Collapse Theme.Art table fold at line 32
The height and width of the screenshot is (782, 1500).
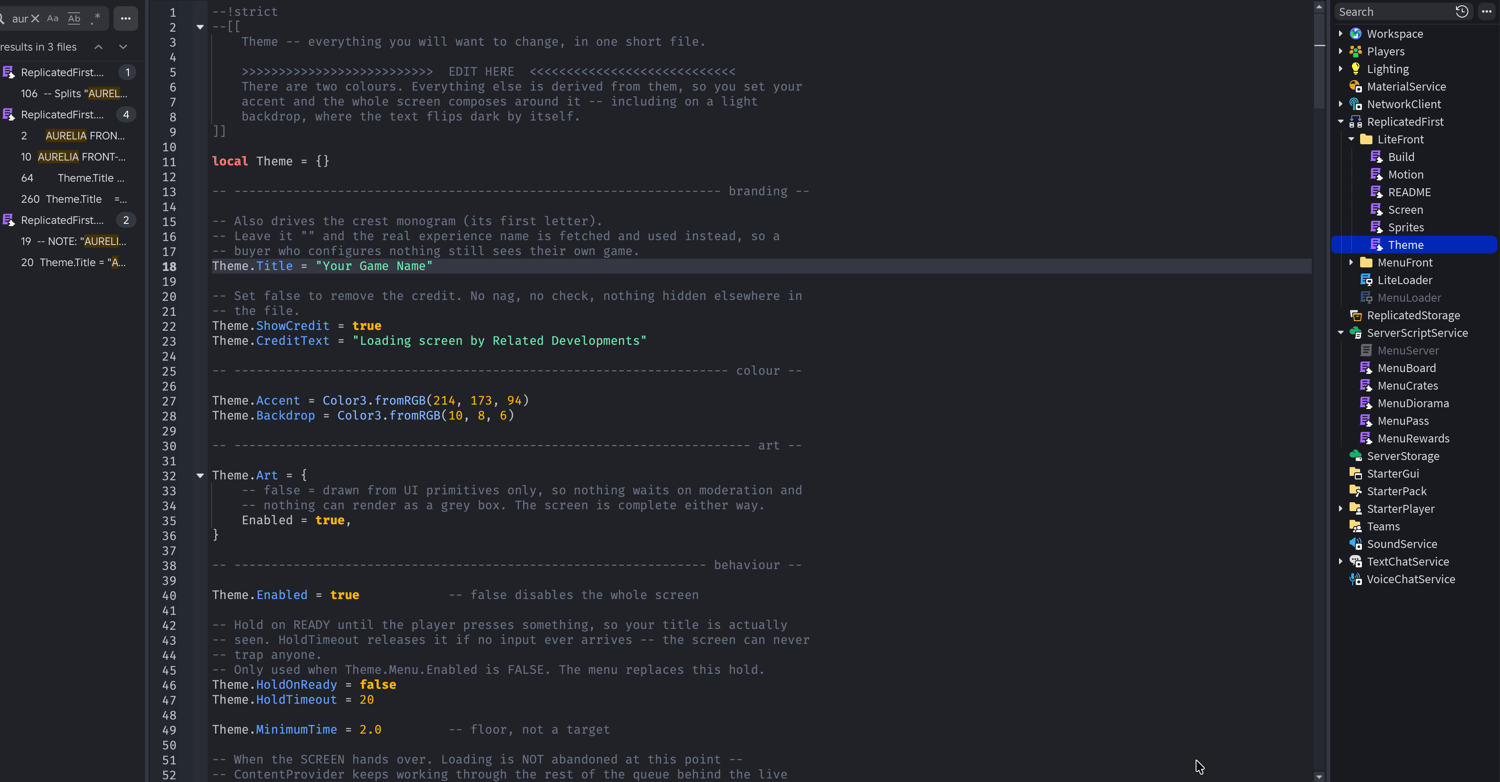pyautogui.click(x=200, y=476)
